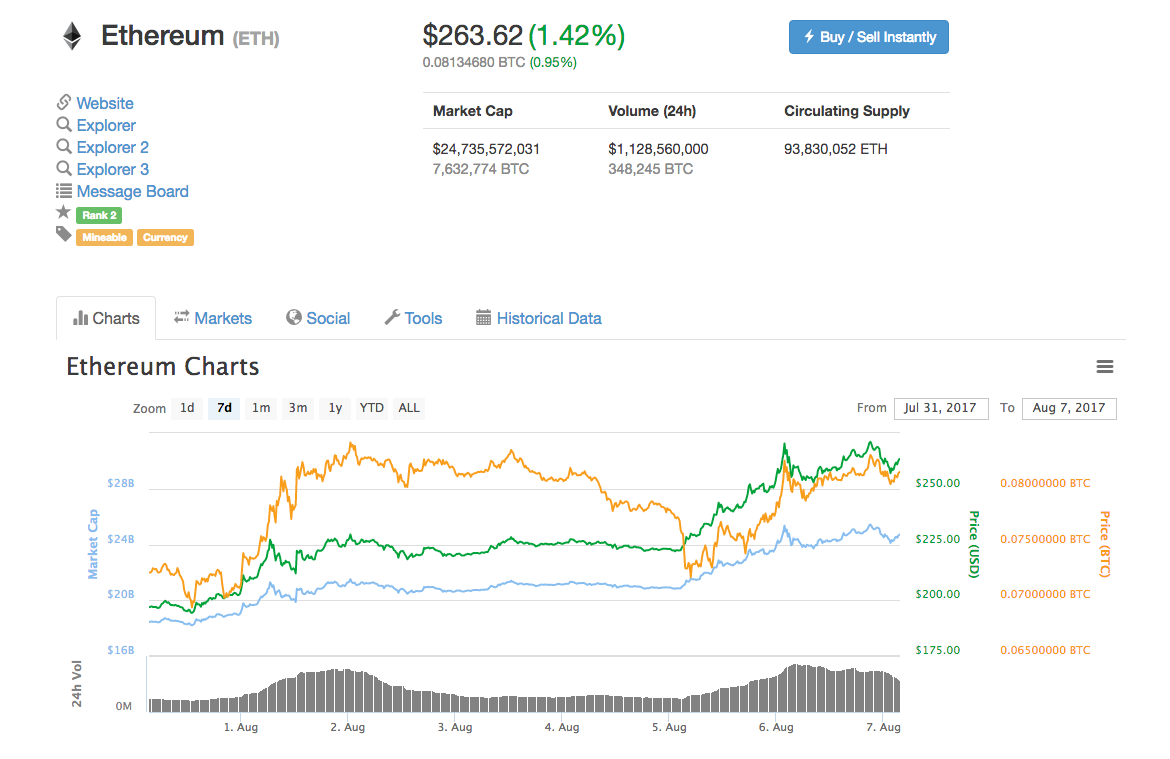The image size is (1170, 759).
Task: Click the 7,632,774 BTC market cap value
Action: (x=481, y=169)
